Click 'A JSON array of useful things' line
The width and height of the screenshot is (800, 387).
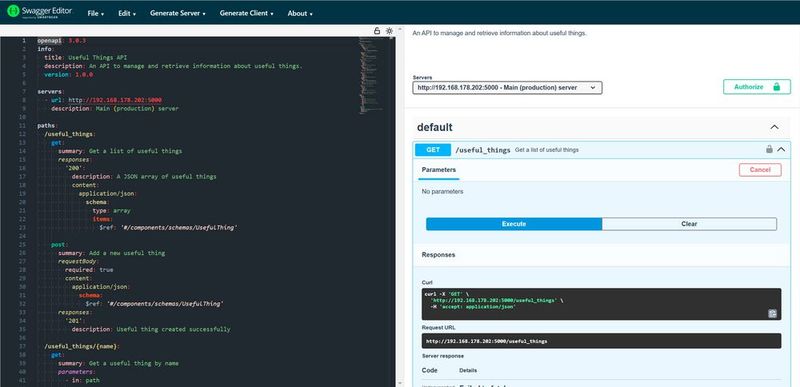(x=144, y=176)
